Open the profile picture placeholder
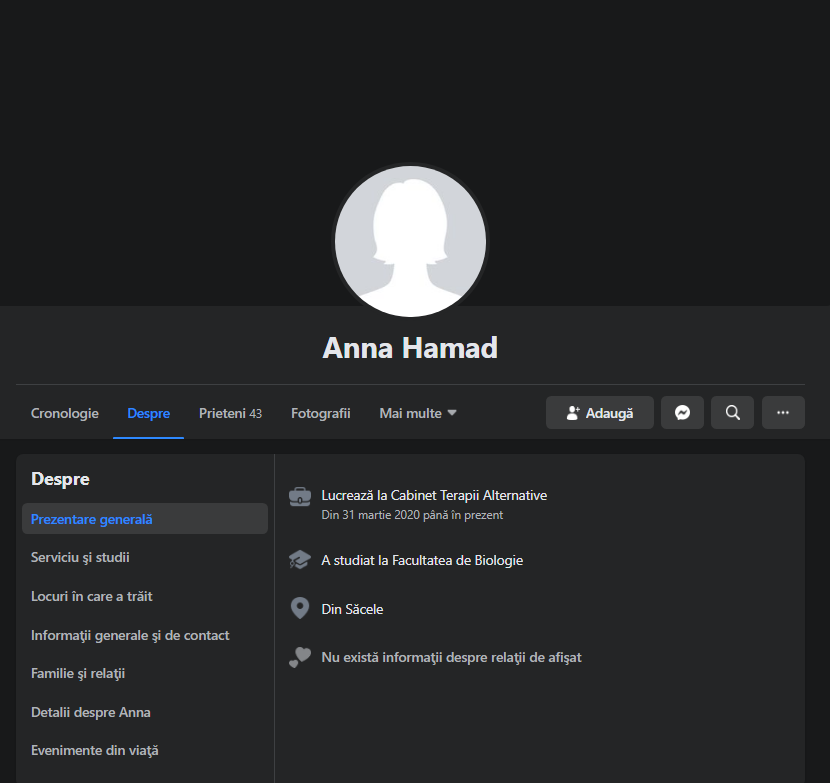The height and width of the screenshot is (783, 830). [410, 241]
